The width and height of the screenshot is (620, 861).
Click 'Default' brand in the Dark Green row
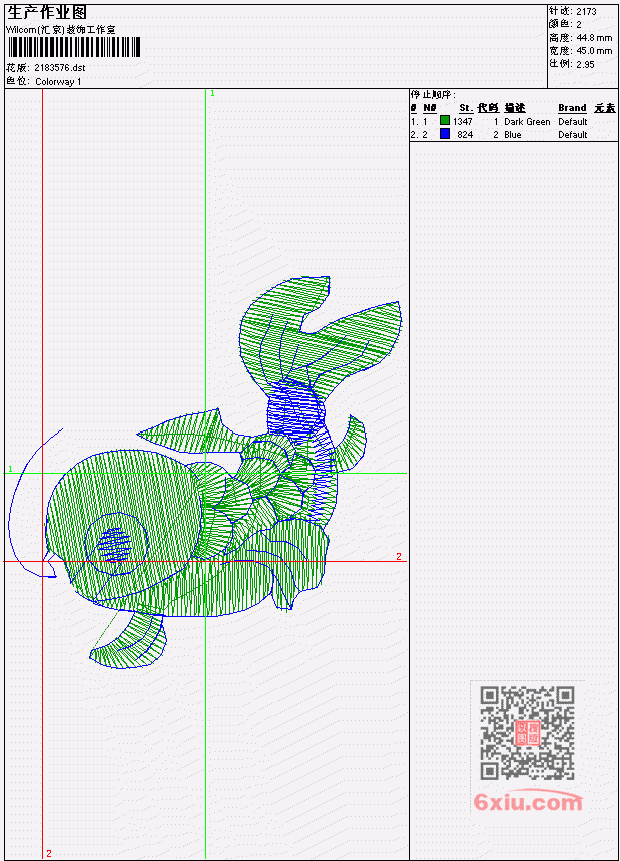[573, 121]
